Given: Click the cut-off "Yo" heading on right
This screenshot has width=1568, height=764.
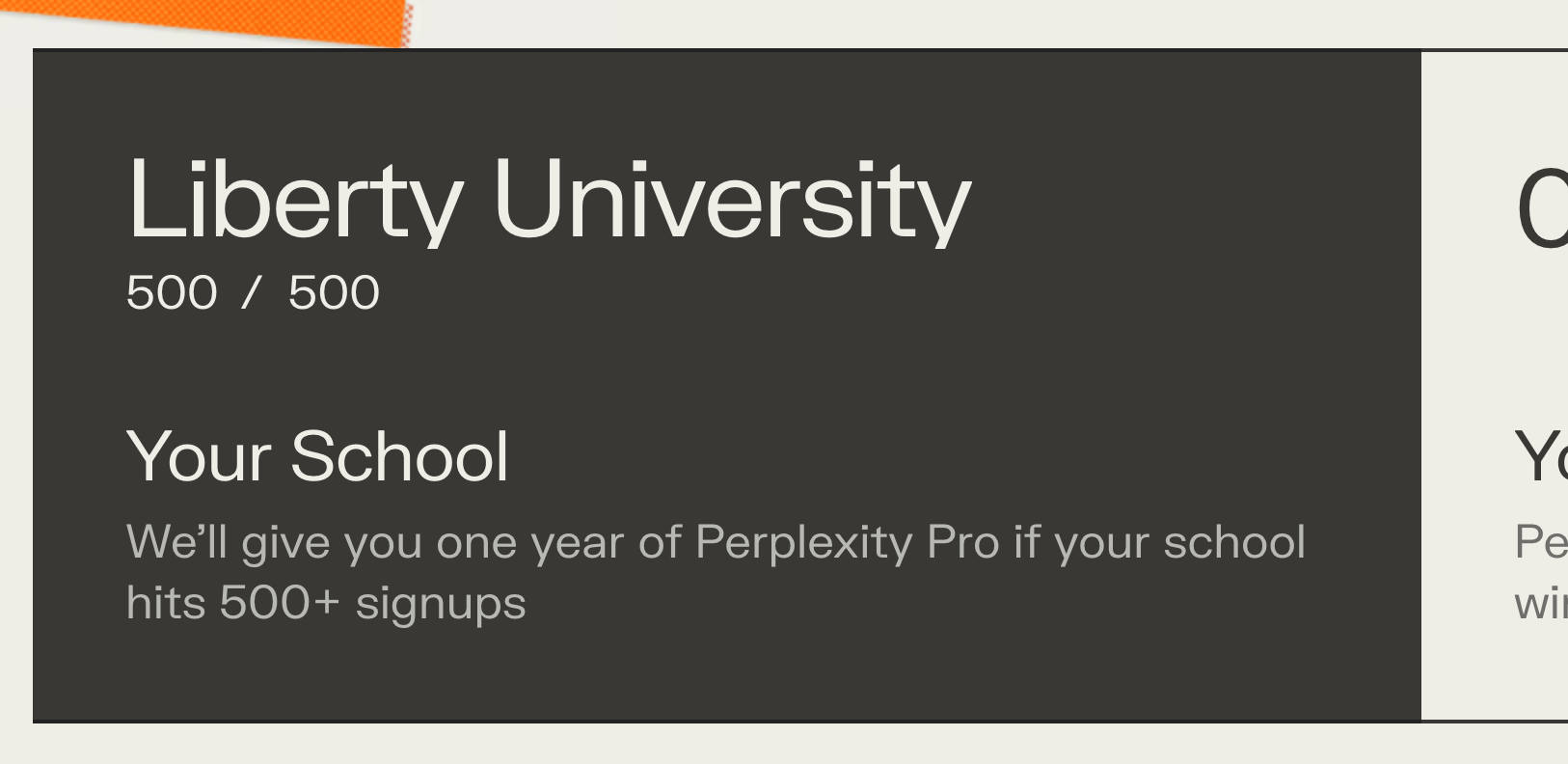Looking at the screenshot, I should click(1541, 456).
